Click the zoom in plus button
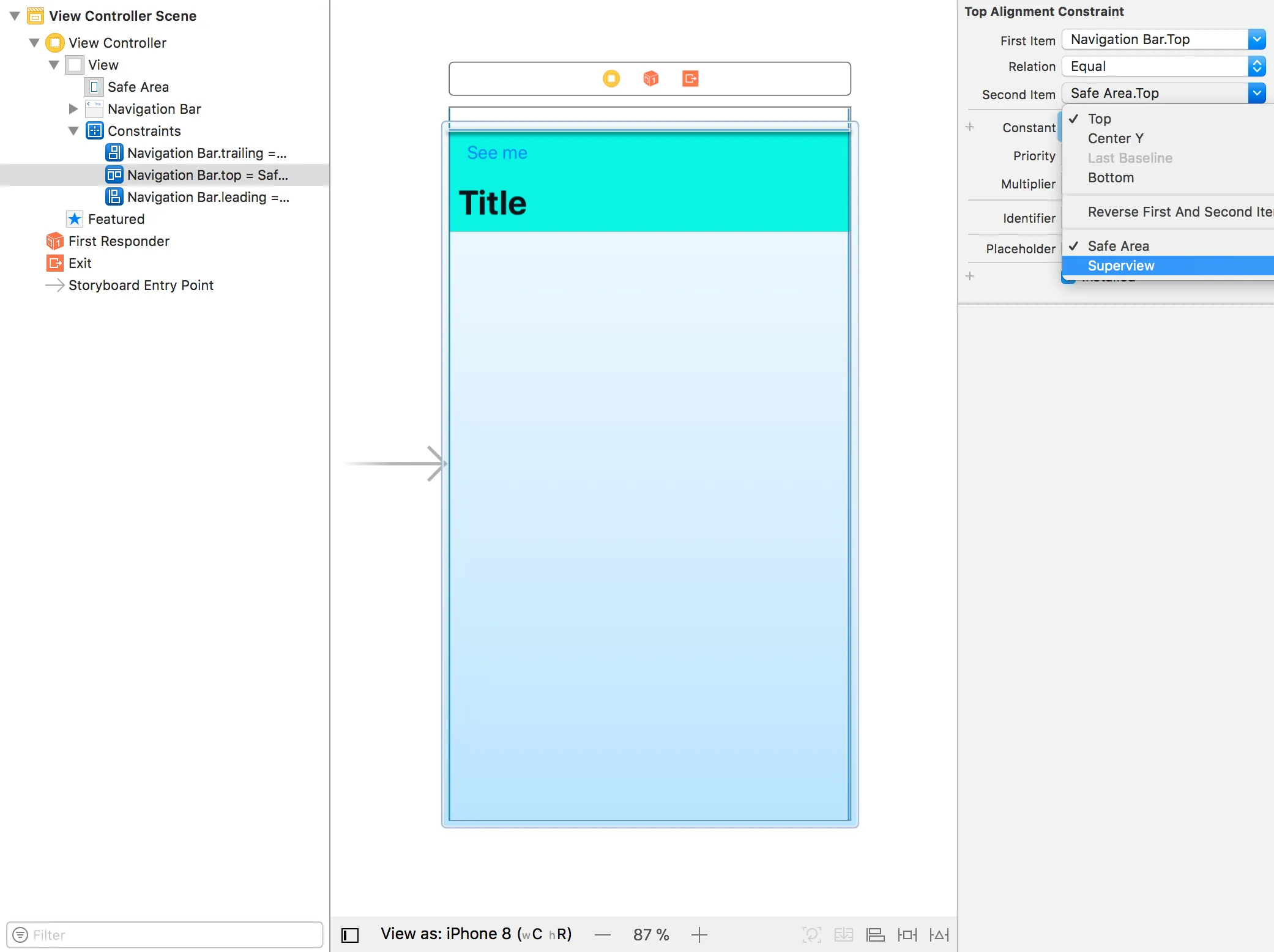The width and height of the screenshot is (1274, 952). pyautogui.click(x=699, y=935)
